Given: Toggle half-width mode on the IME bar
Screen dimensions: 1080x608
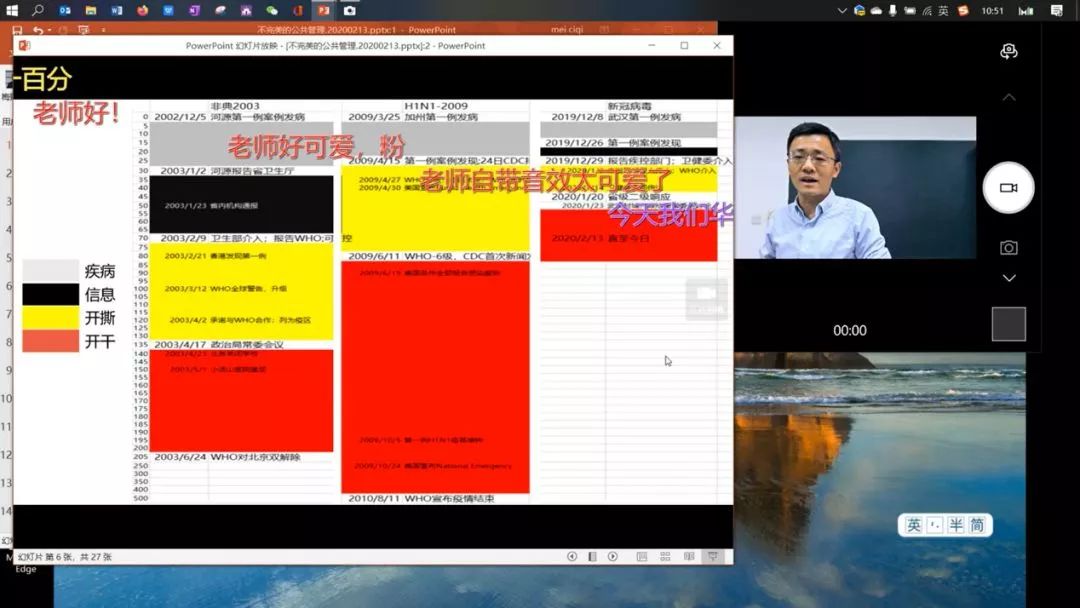Looking at the screenshot, I should tap(957, 525).
